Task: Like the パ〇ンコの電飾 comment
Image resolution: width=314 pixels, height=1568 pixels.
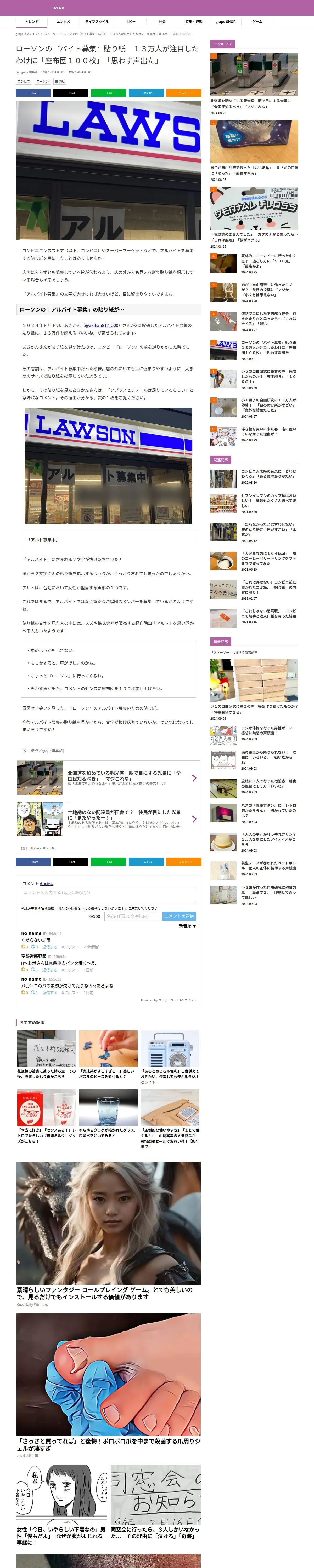Action: (24, 992)
